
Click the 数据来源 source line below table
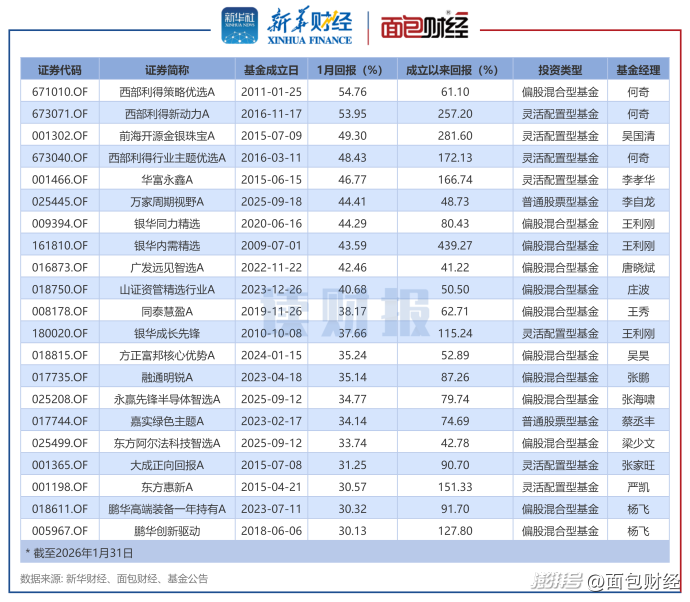pos(115,578)
